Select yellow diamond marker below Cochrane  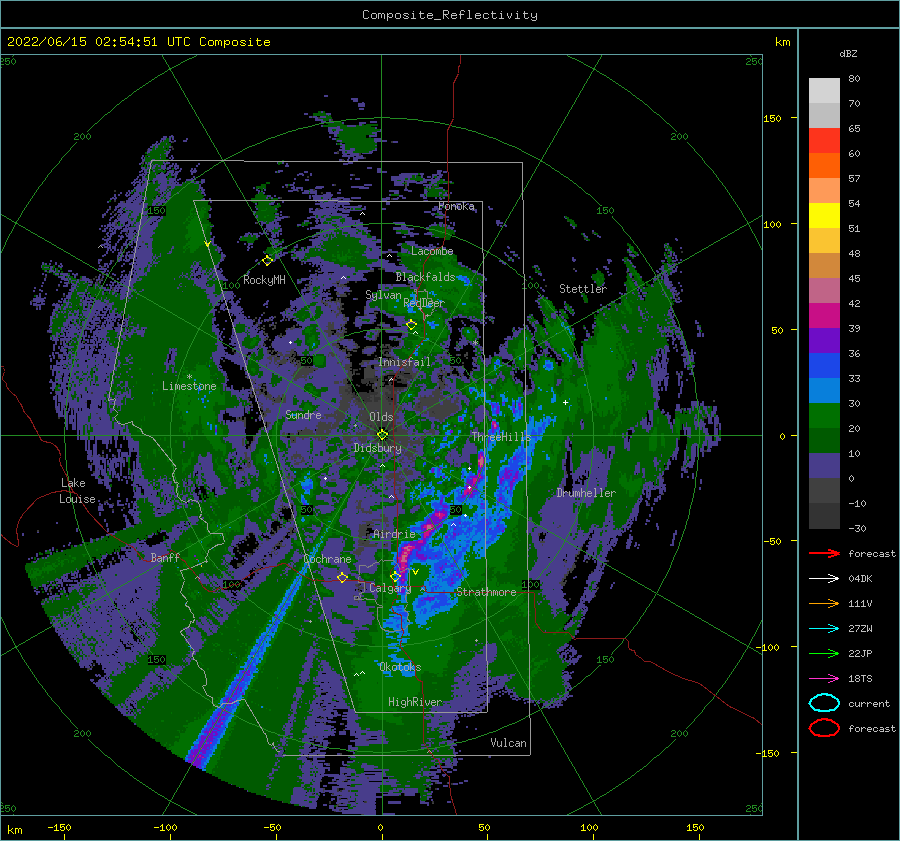[342, 577]
